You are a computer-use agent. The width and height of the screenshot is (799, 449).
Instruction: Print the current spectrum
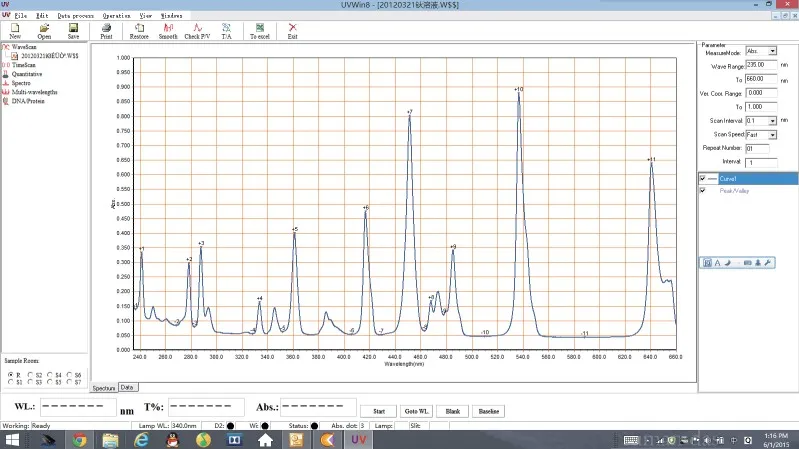coord(106,29)
